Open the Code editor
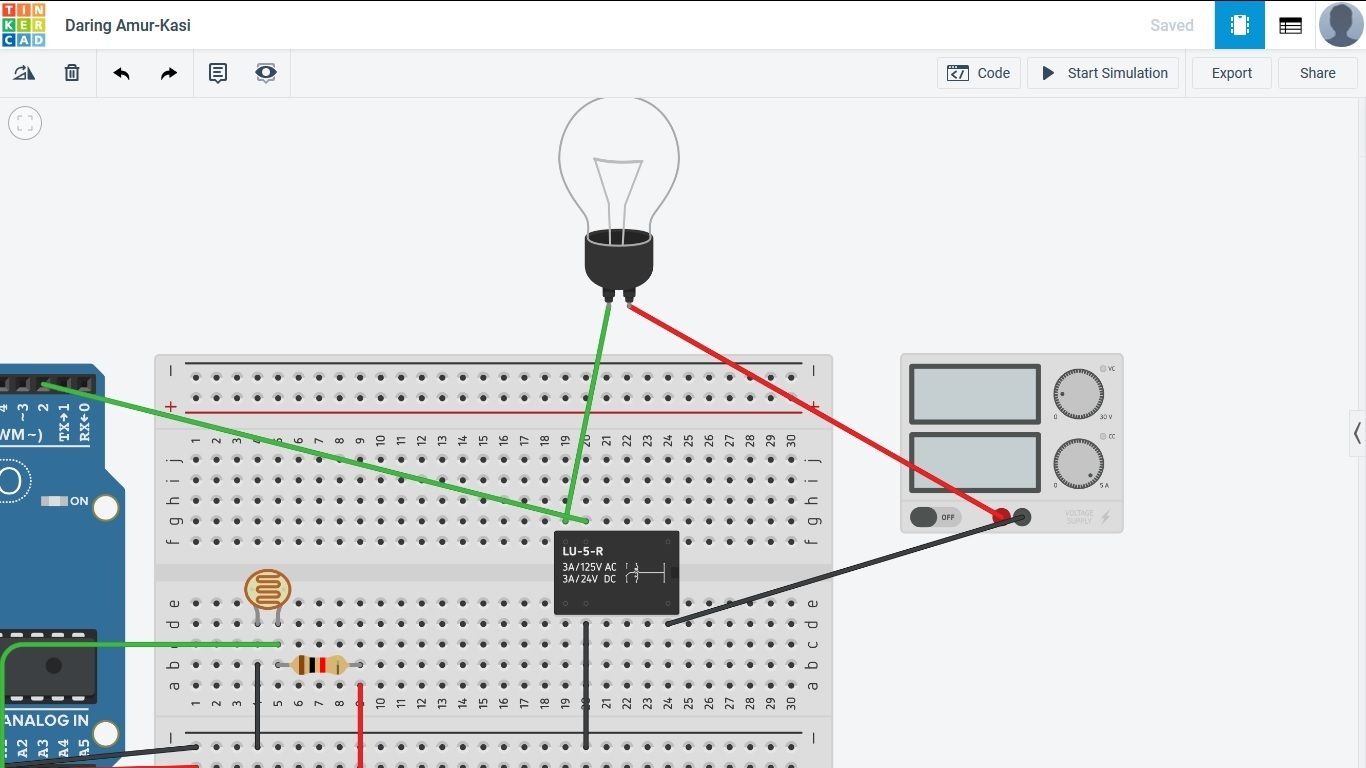This screenshot has width=1366, height=768. click(x=979, y=72)
